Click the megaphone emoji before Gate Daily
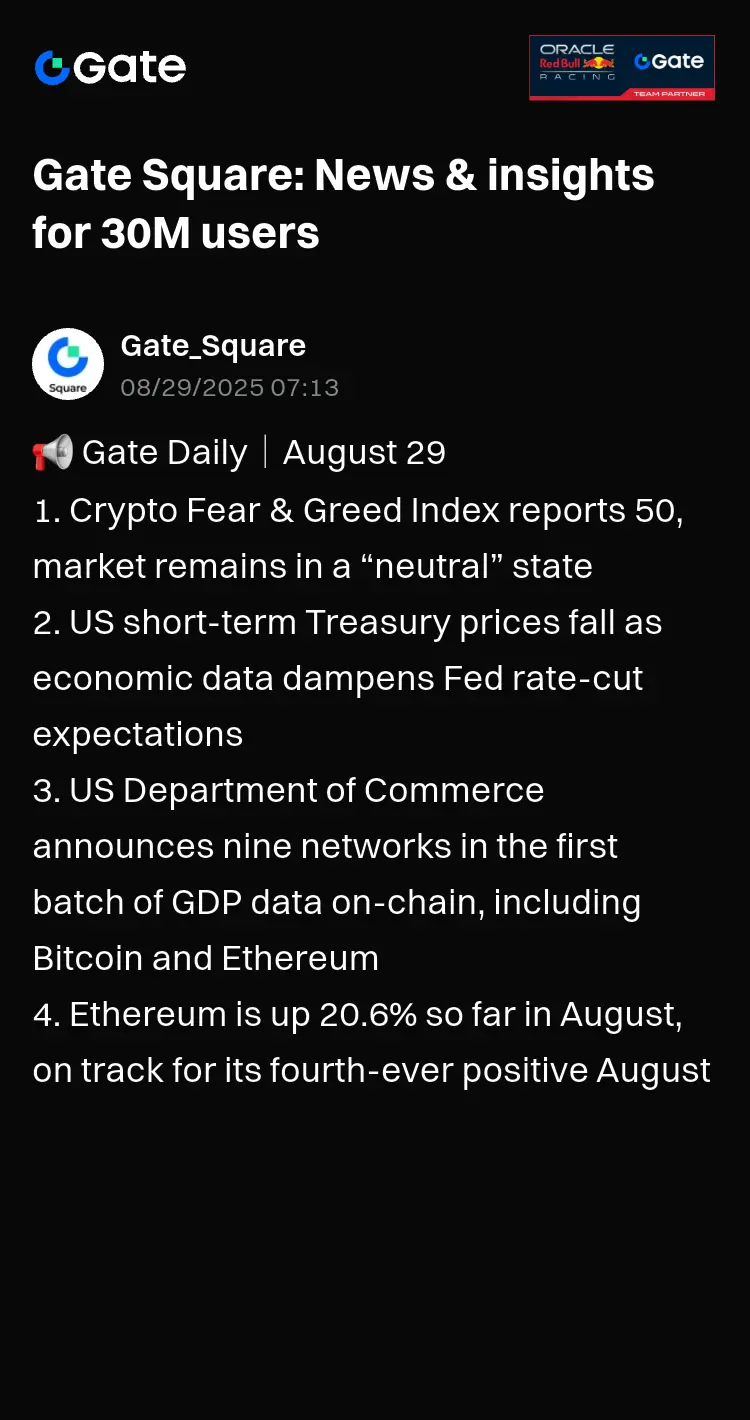 pyautogui.click(x=52, y=453)
